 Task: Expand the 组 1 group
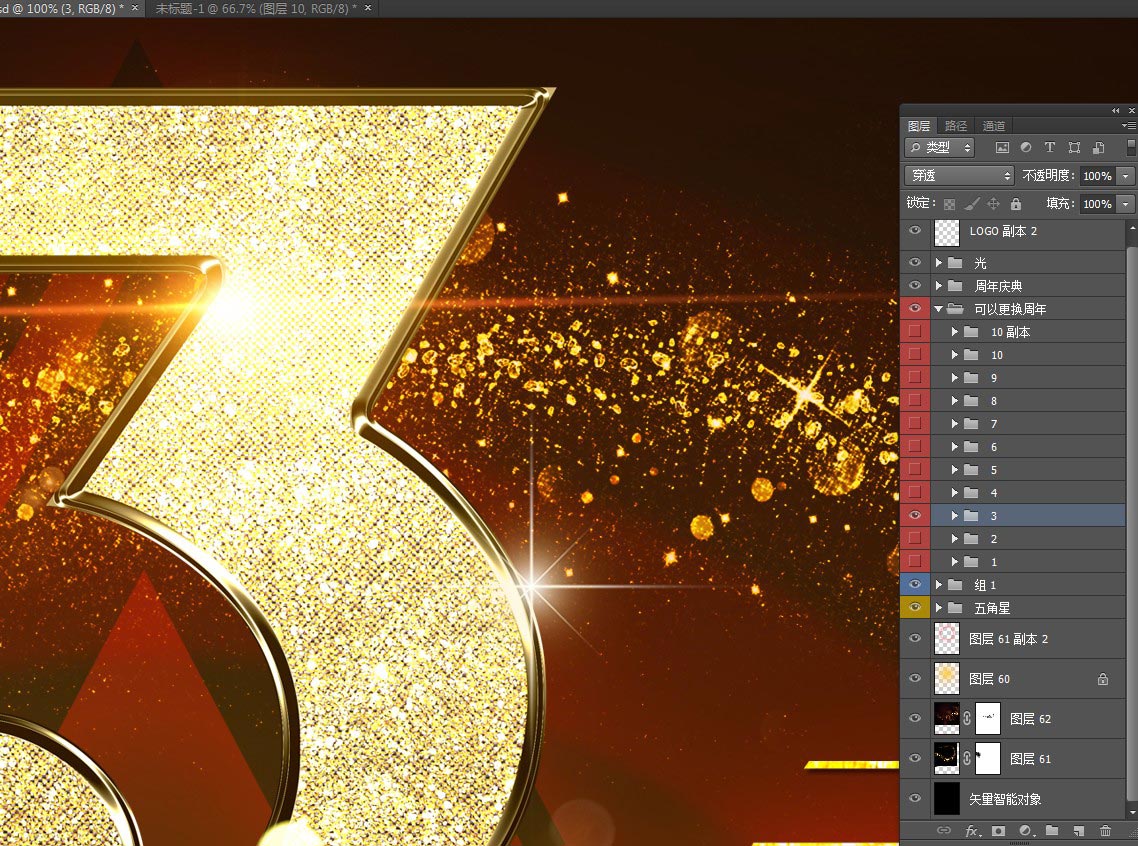939,584
